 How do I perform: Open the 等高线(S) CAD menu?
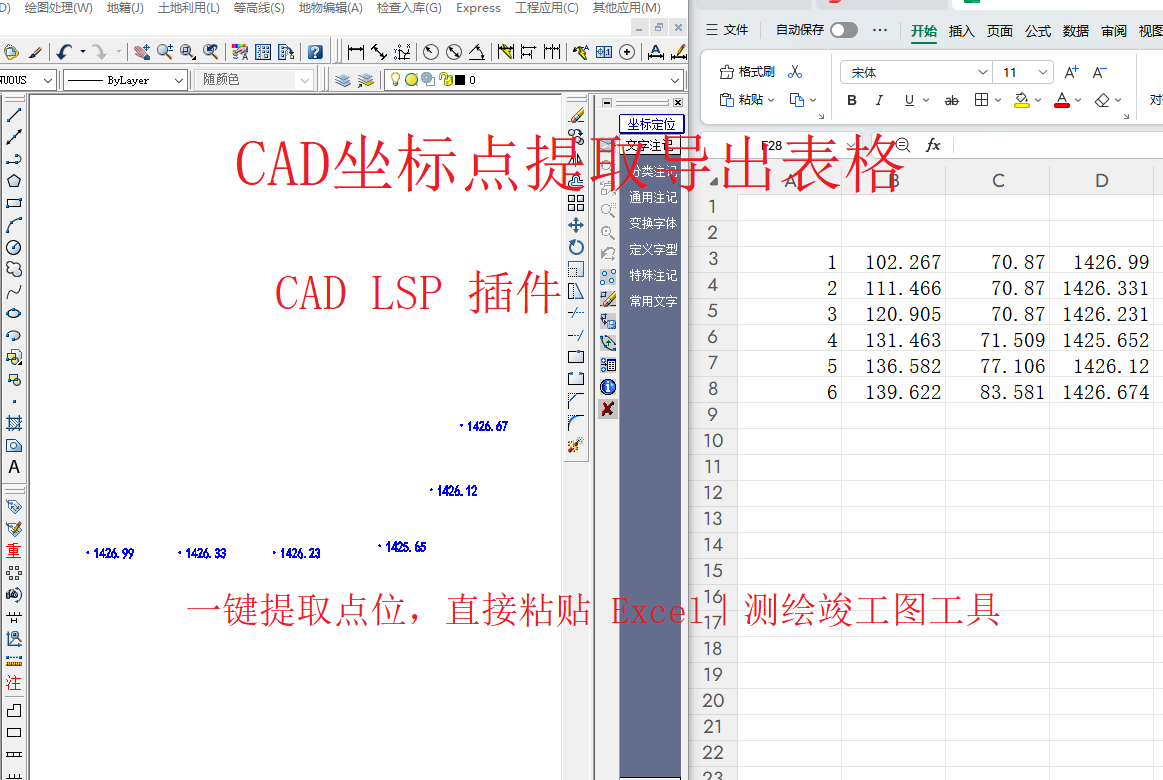[x=259, y=7]
